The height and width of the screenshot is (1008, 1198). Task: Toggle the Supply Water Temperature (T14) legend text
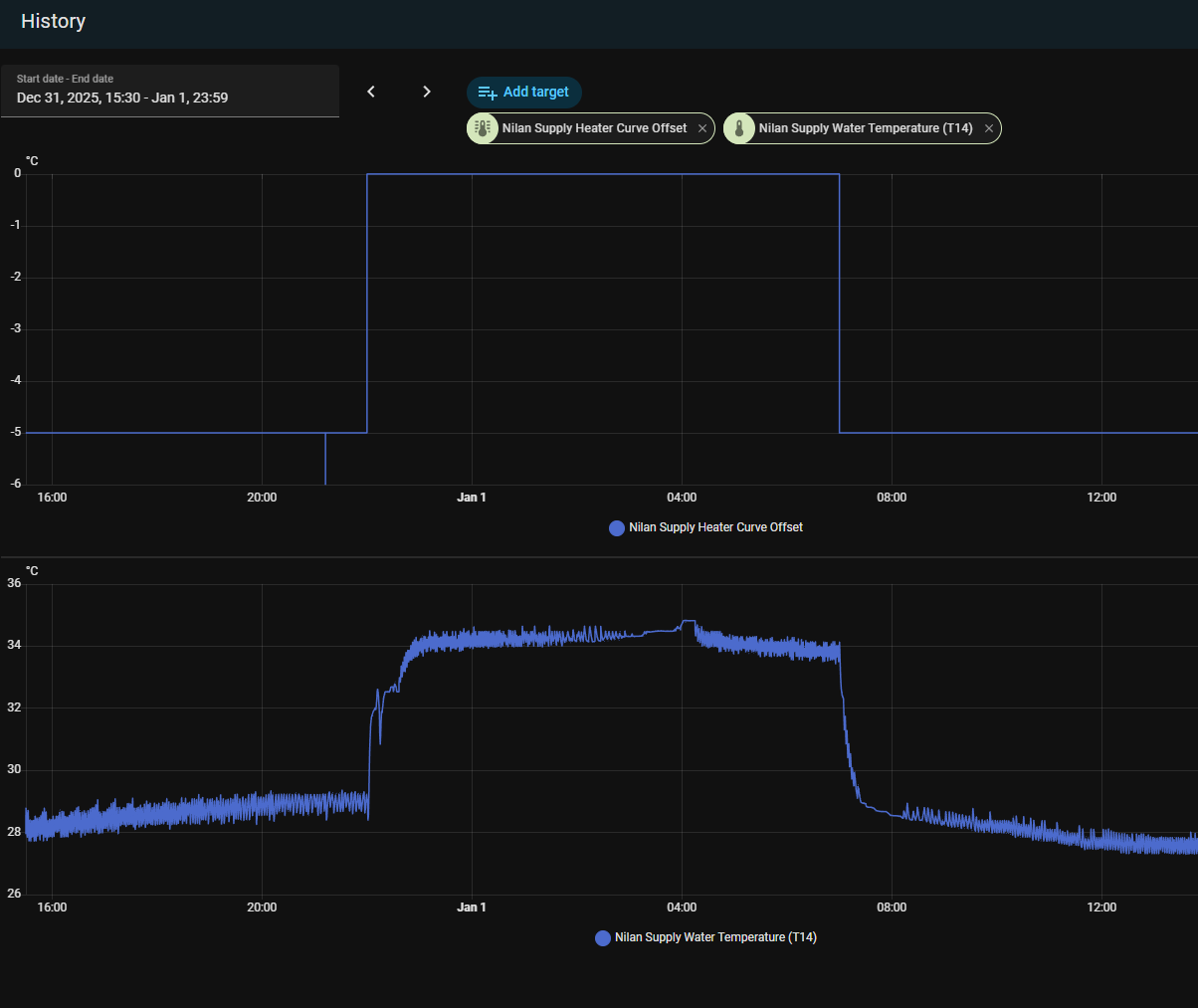715,937
